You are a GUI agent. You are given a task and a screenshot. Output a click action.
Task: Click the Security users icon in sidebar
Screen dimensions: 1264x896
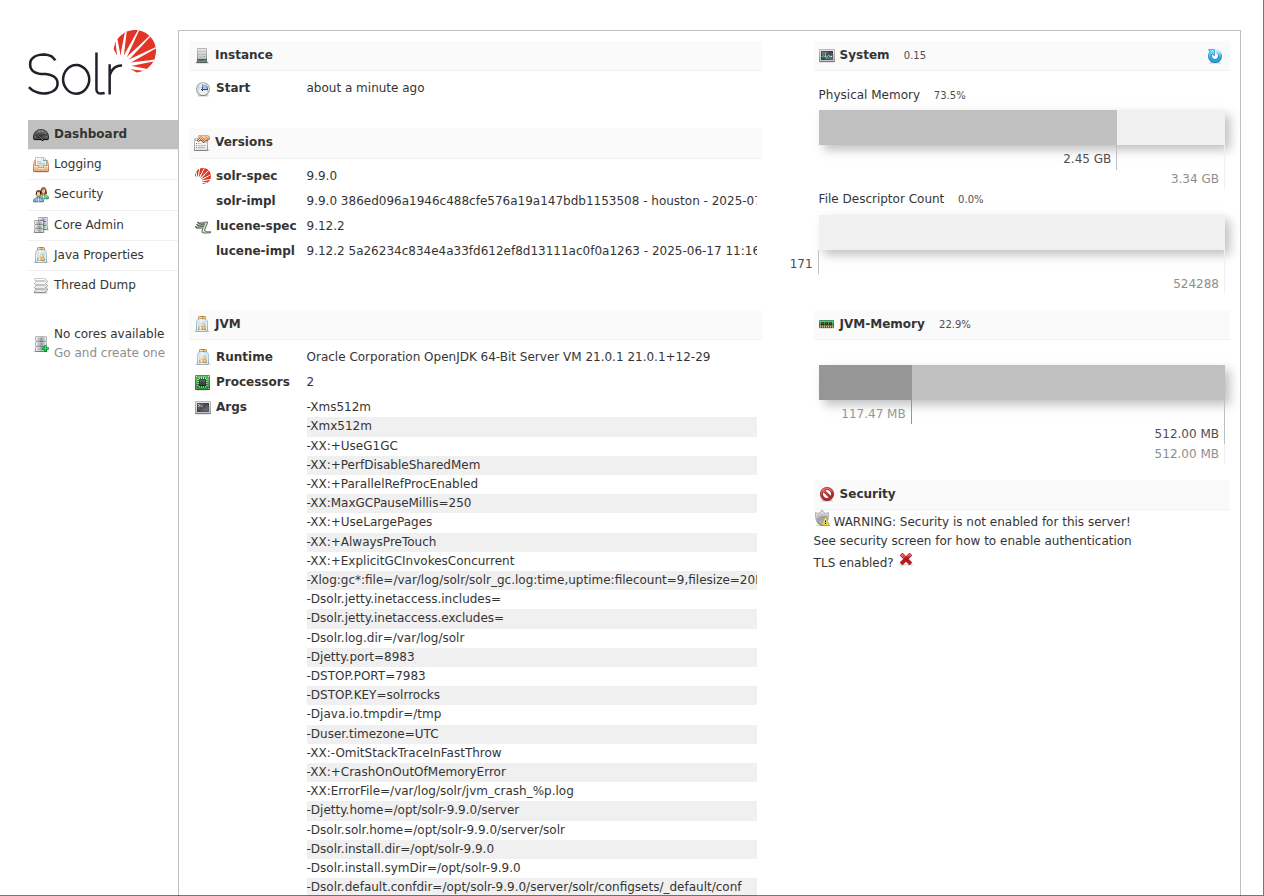(41, 194)
